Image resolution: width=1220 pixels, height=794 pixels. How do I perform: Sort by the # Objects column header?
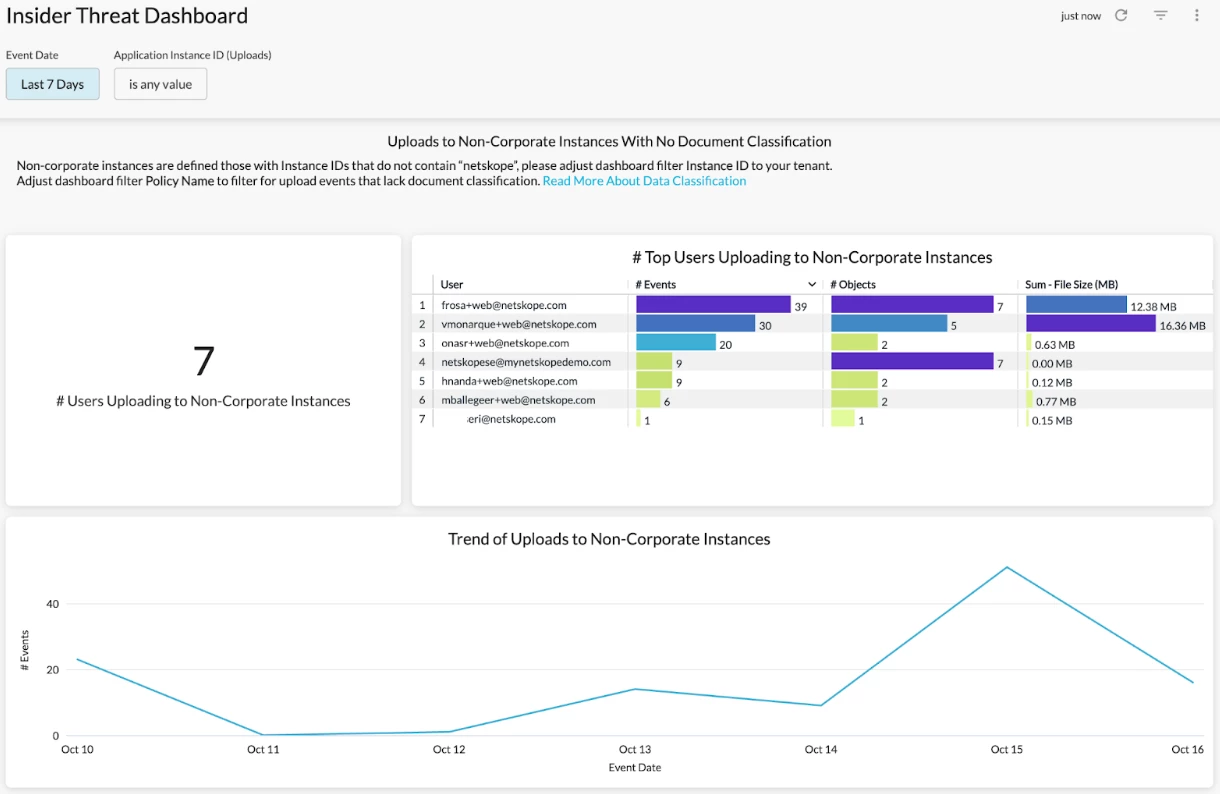(853, 285)
